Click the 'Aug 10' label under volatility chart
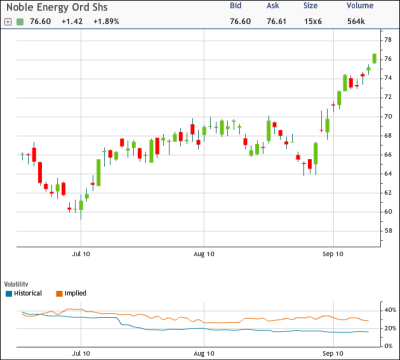The width and height of the screenshot is (400, 360). click(x=204, y=354)
